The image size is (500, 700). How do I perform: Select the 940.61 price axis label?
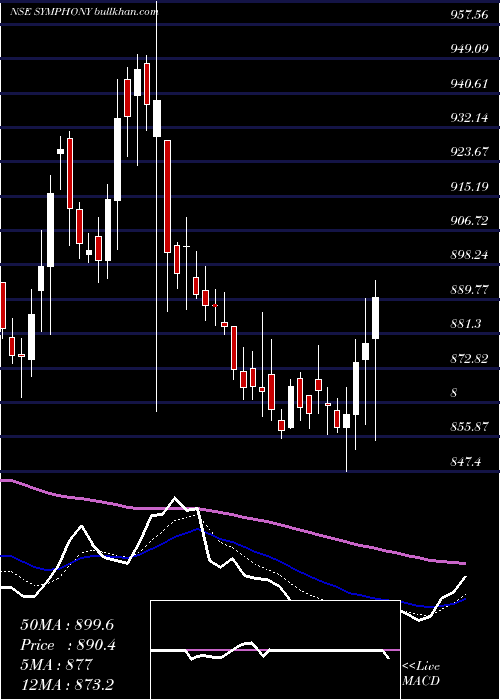point(468,83)
